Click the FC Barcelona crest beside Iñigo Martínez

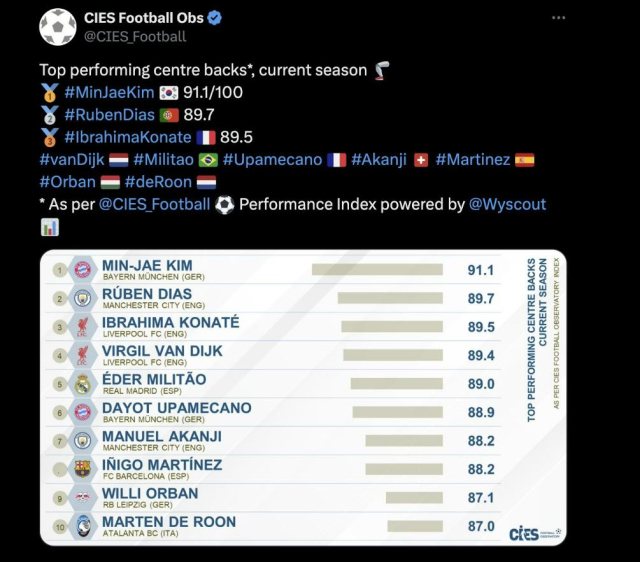point(82,469)
